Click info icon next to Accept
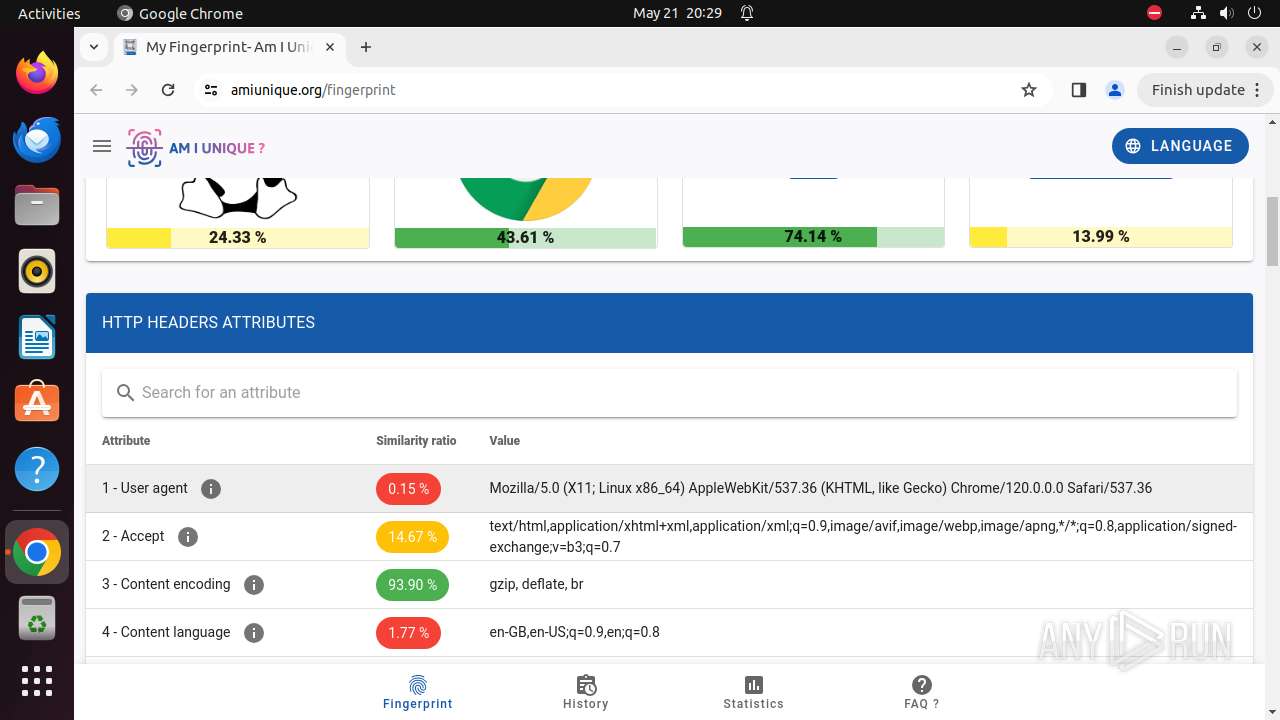 click(x=187, y=537)
